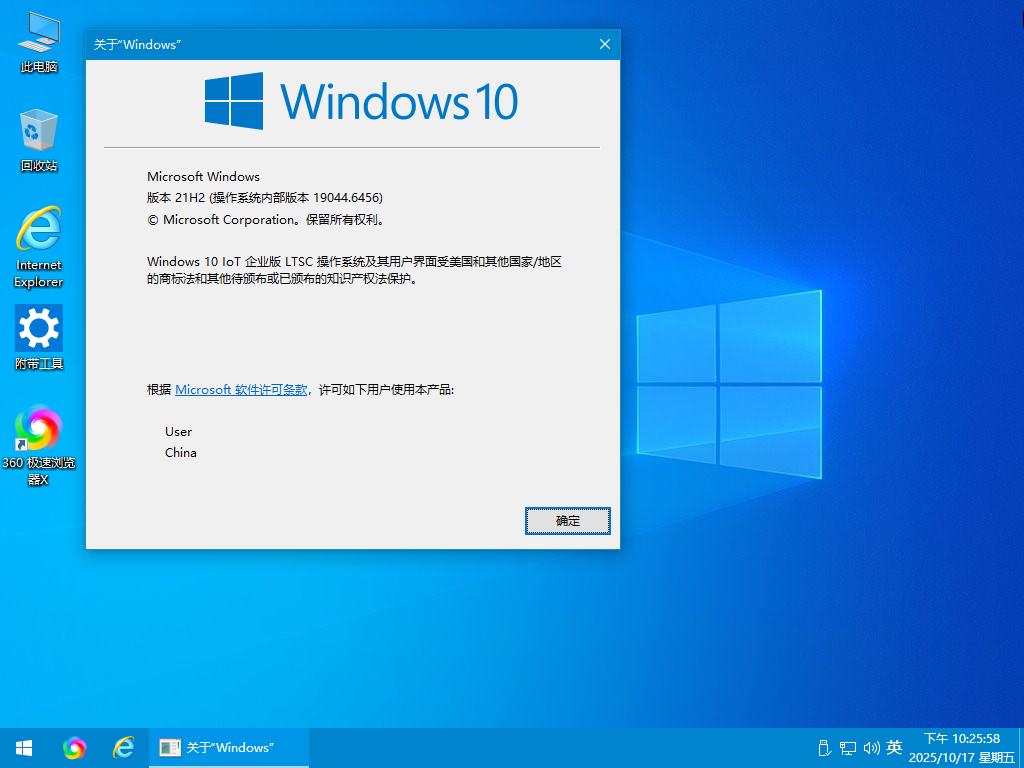This screenshot has height=768, width=1024.
Task: Launch Internet Explorer from the taskbar
Action: pyautogui.click(x=124, y=748)
